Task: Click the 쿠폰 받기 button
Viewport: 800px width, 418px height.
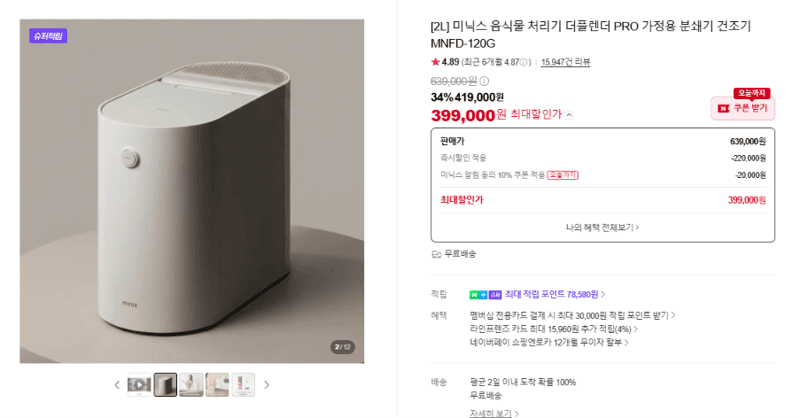Action: [743, 108]
